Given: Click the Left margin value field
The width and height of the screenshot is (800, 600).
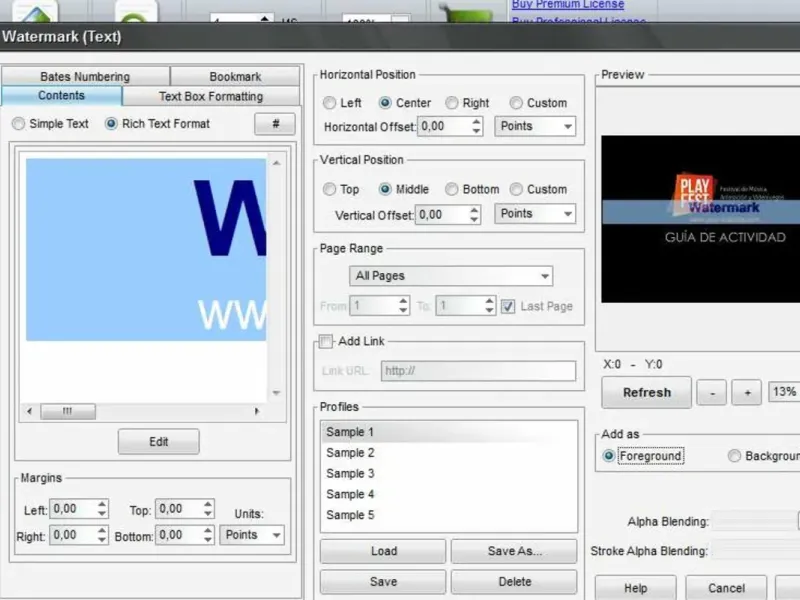Looking at the screenshot, I should click(73, 509).
